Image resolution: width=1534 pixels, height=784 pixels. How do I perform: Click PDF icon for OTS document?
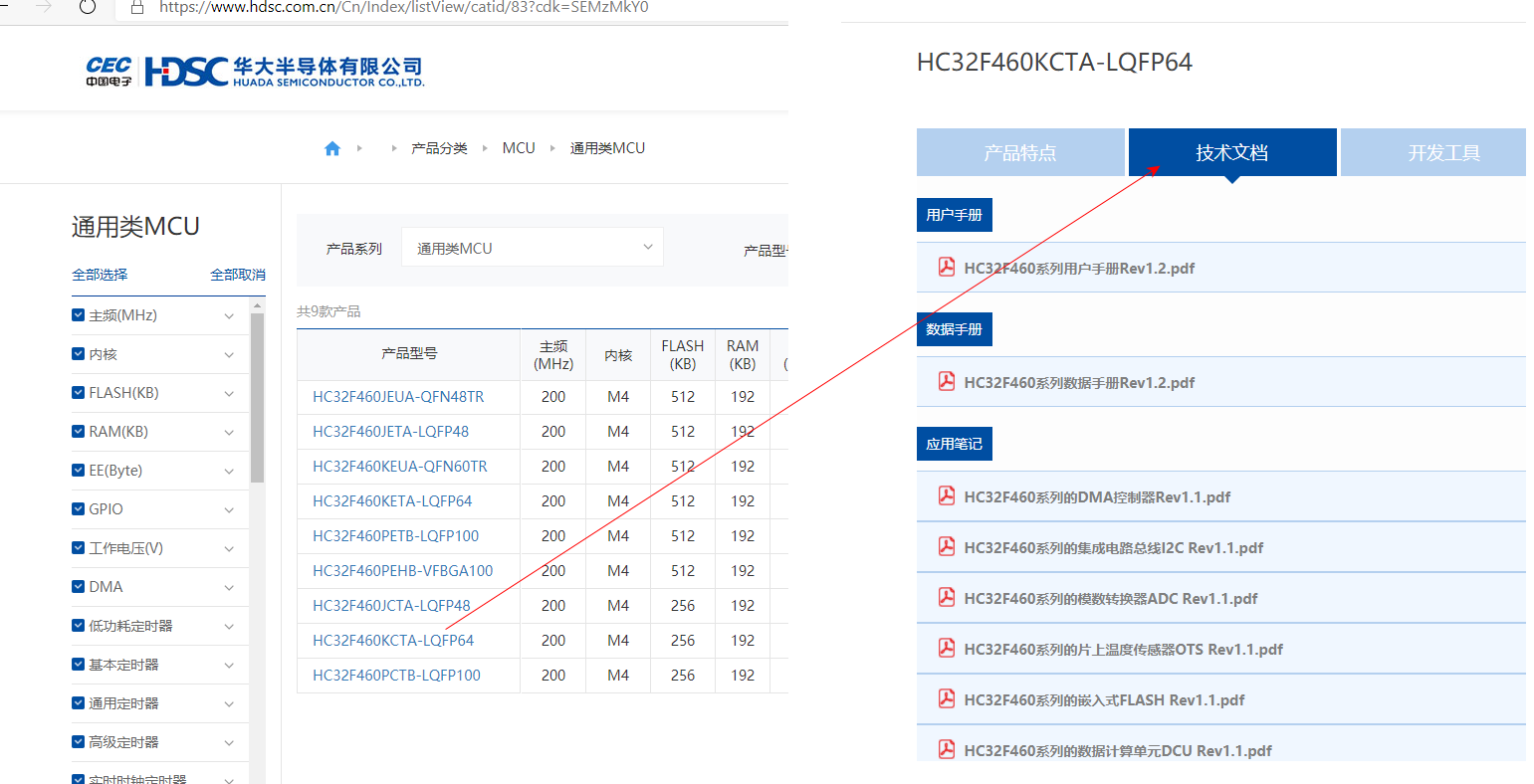947,648
